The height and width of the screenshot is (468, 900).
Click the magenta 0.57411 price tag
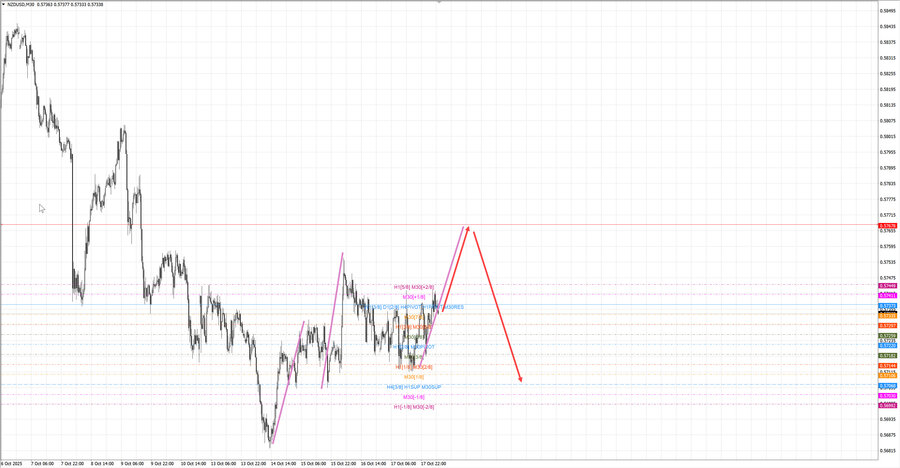point(887,295)
